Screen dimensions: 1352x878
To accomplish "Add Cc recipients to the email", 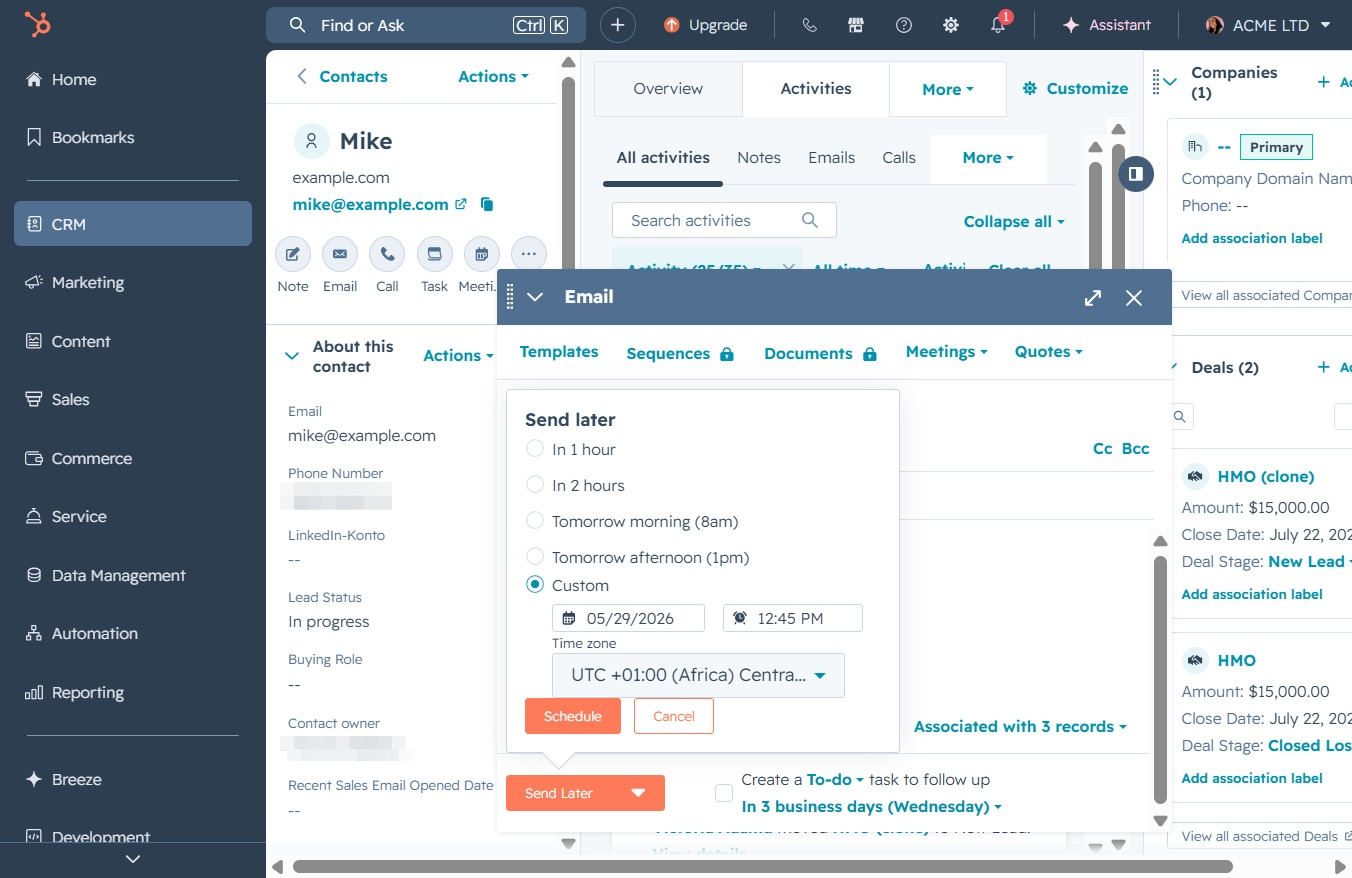I will point(1102,449).
